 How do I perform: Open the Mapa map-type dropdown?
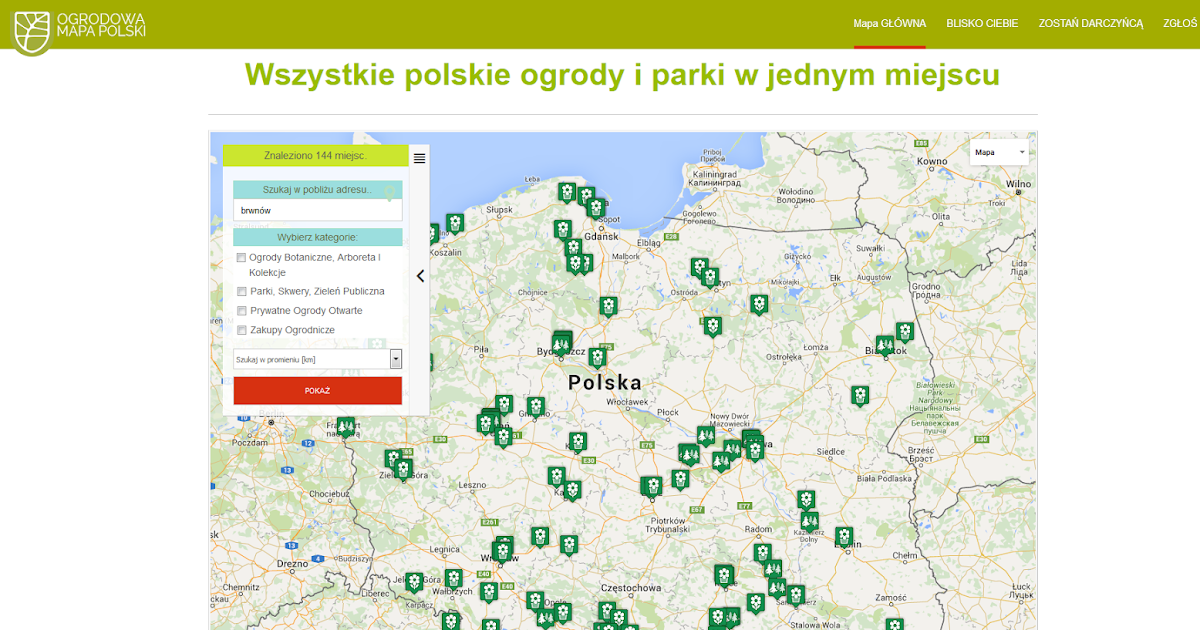998,151
